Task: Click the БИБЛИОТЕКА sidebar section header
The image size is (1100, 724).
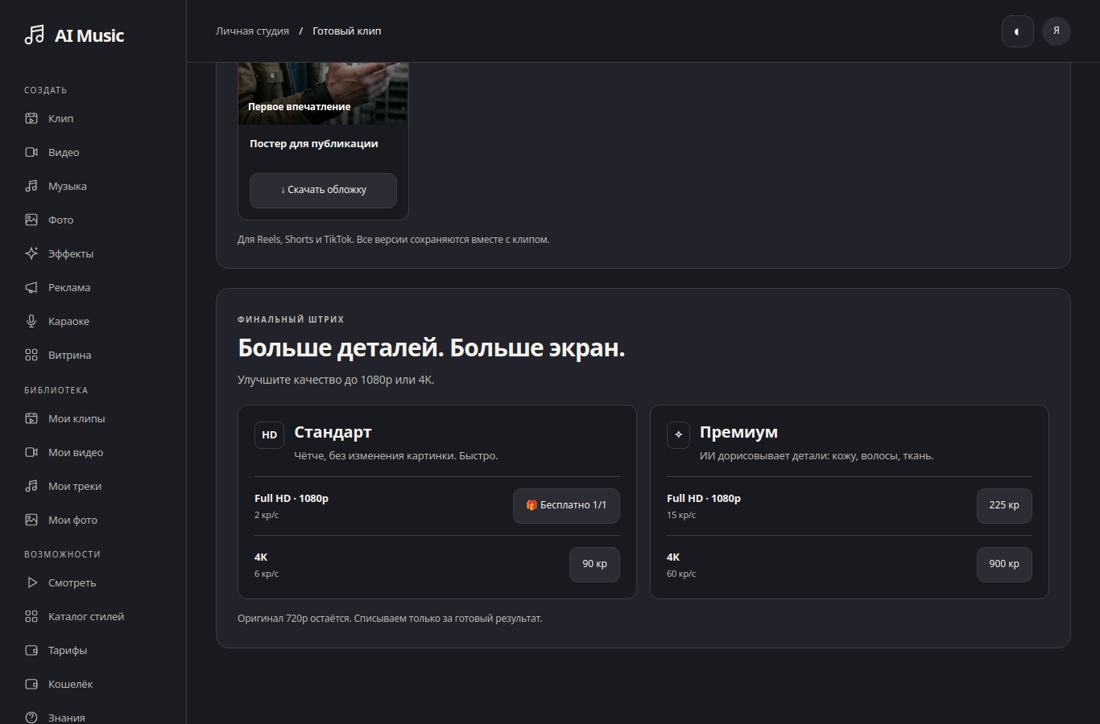Action: [56, 390]
